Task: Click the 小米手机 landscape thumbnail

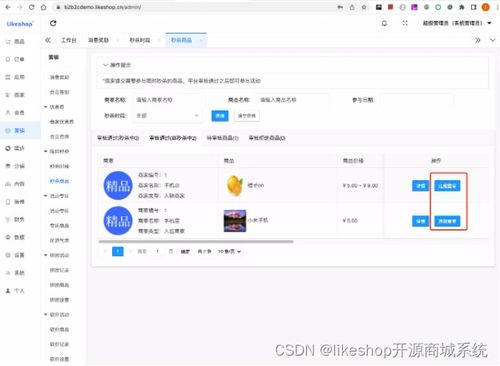Action: pos(235,221)
